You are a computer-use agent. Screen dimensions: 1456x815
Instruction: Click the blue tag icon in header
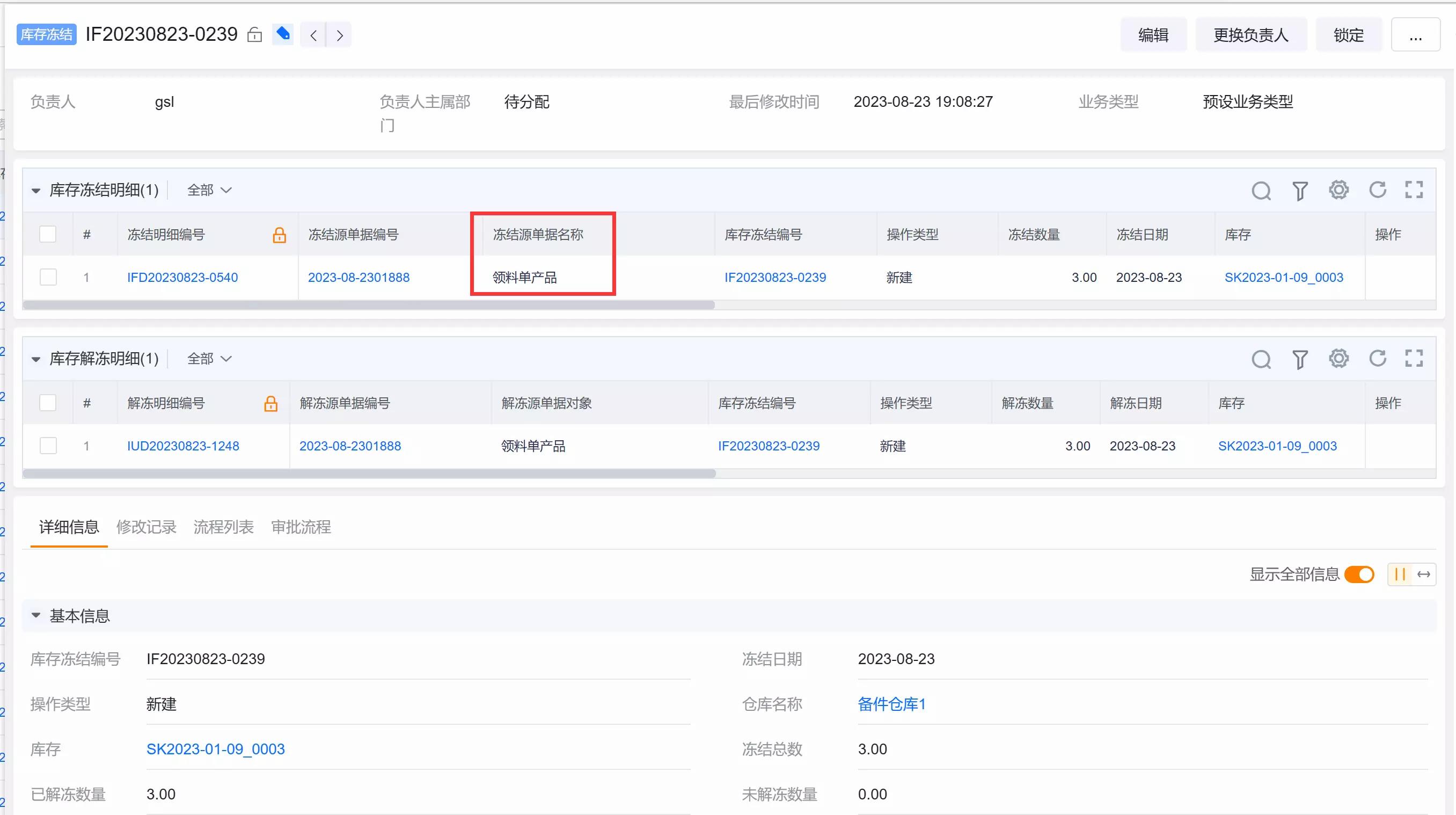(283, 34)
